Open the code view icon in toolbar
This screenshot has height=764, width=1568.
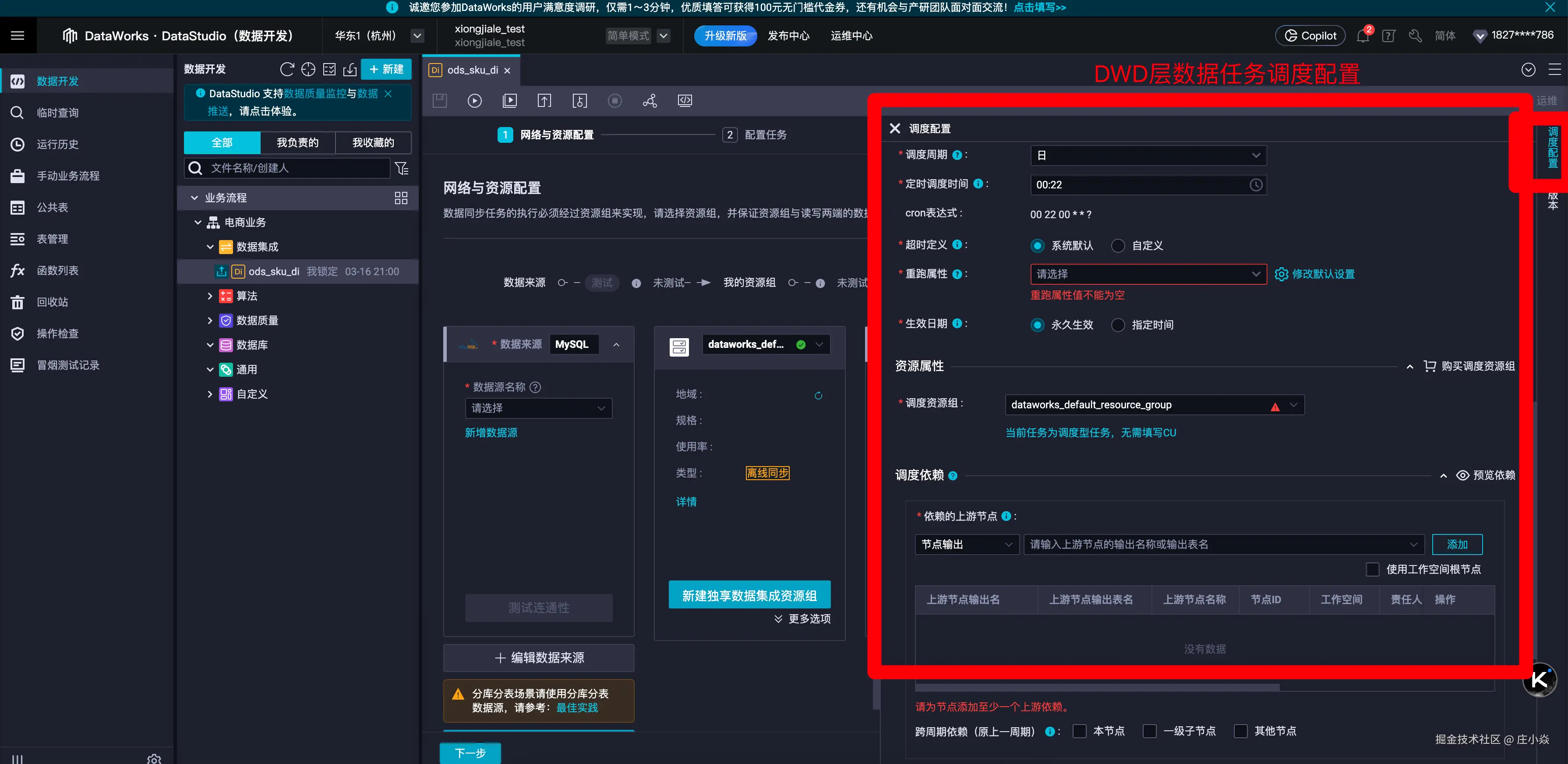(x=685, y=101)
